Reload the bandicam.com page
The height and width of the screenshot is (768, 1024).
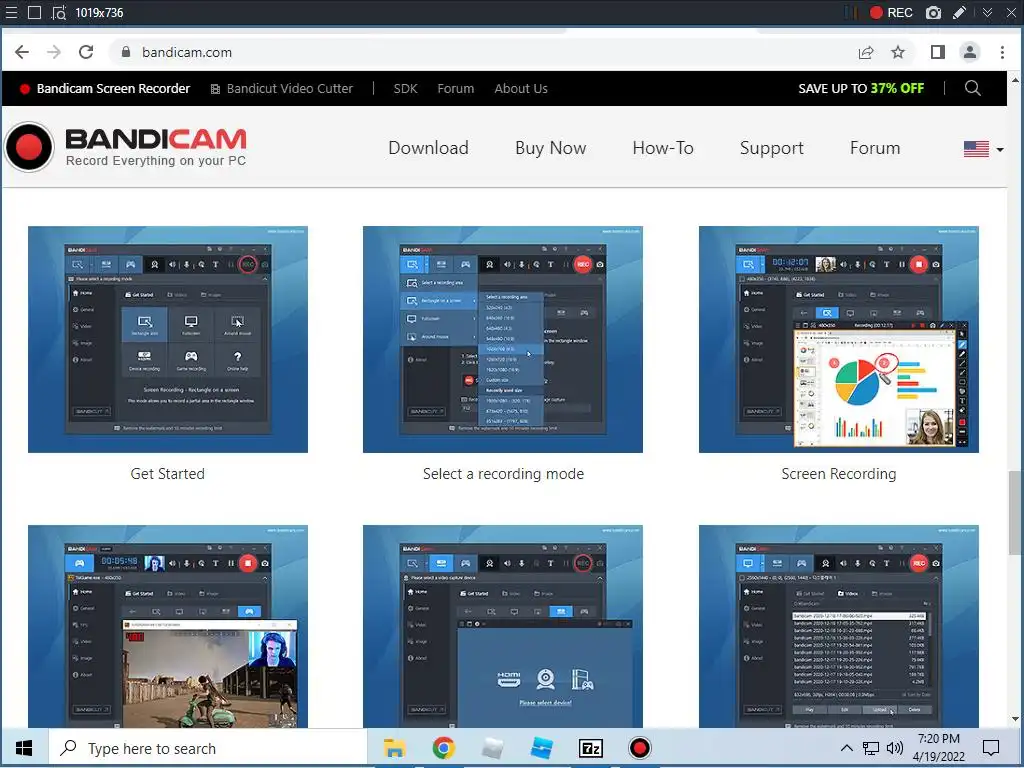[x=86, y=52]
